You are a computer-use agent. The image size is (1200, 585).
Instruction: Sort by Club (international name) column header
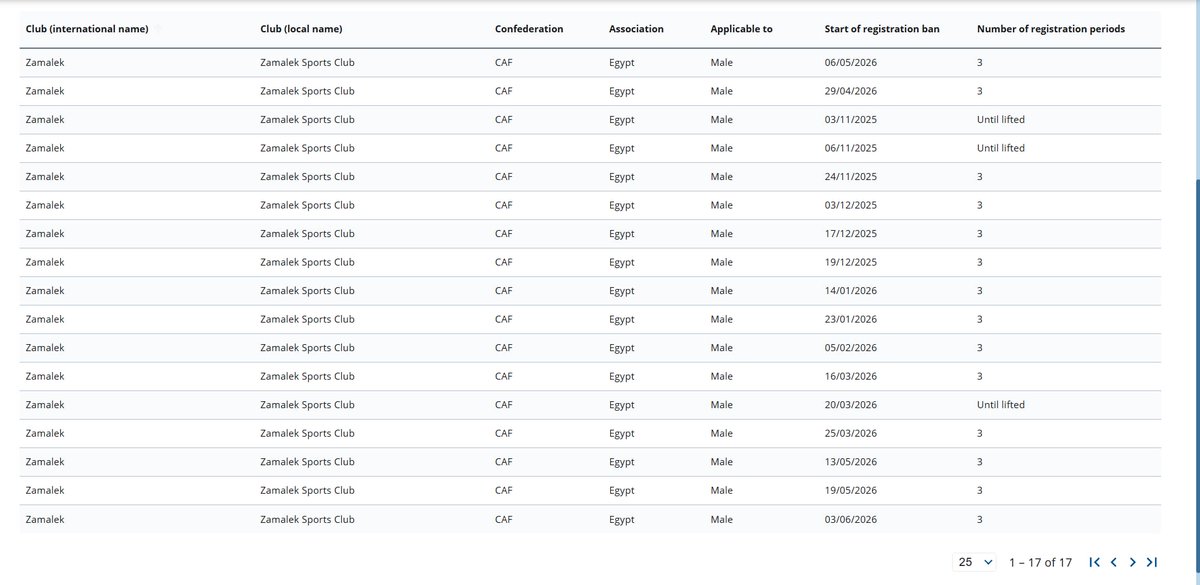[x=87, y=29]
